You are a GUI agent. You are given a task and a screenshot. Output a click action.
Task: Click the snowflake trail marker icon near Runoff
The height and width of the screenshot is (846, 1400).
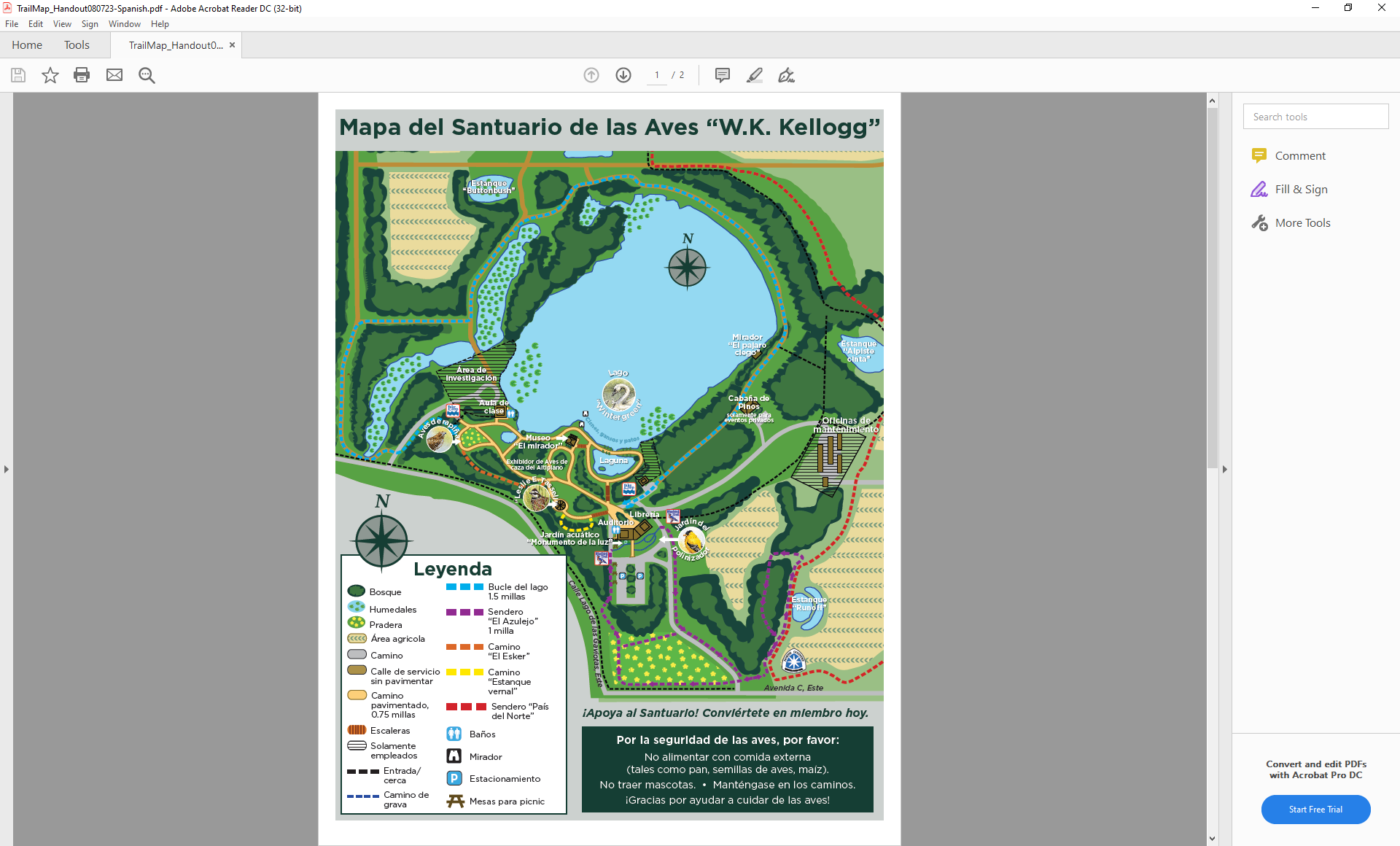point(793,661)
